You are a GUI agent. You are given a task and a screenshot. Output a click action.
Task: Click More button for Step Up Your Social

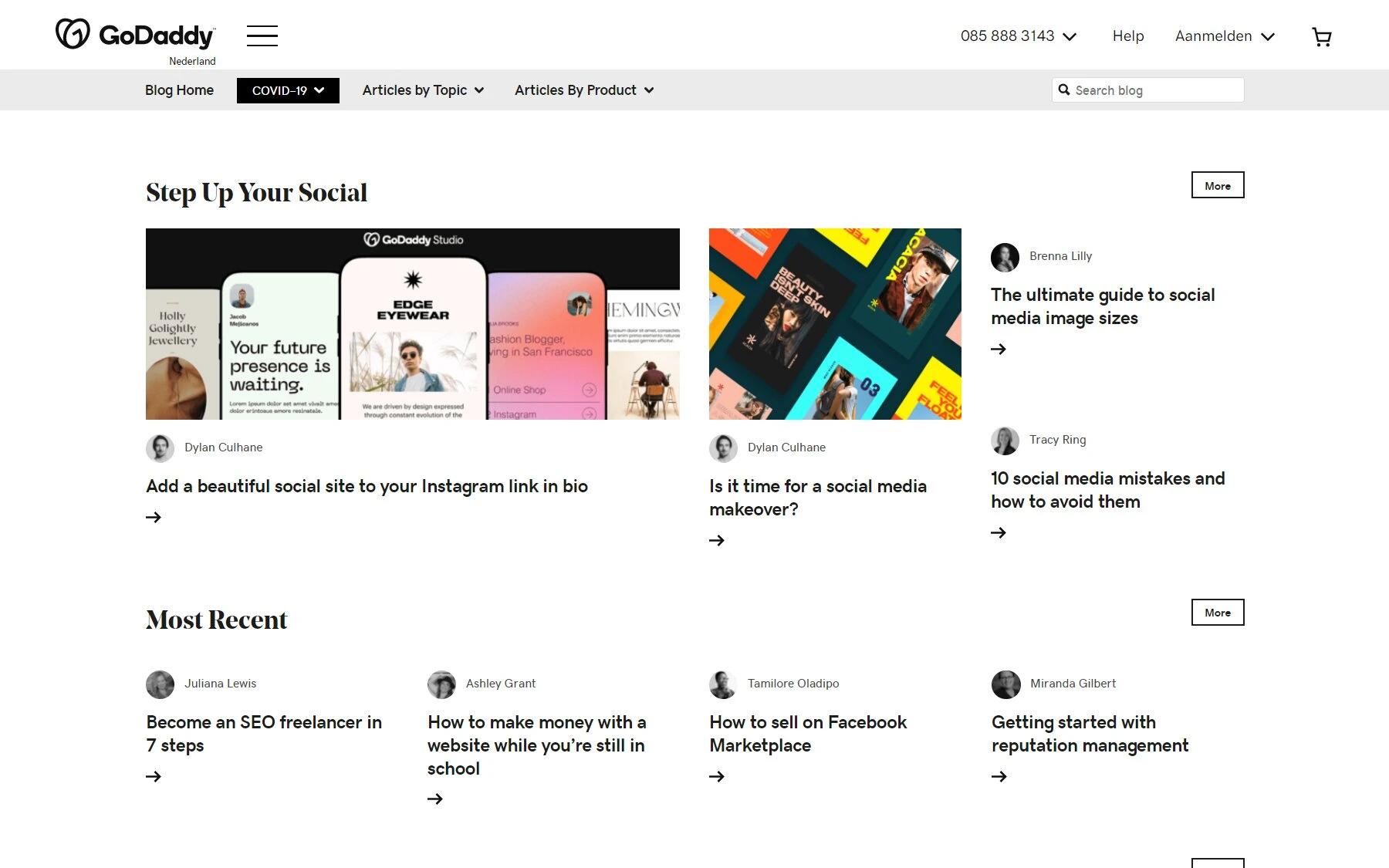tap(1217, 185)
